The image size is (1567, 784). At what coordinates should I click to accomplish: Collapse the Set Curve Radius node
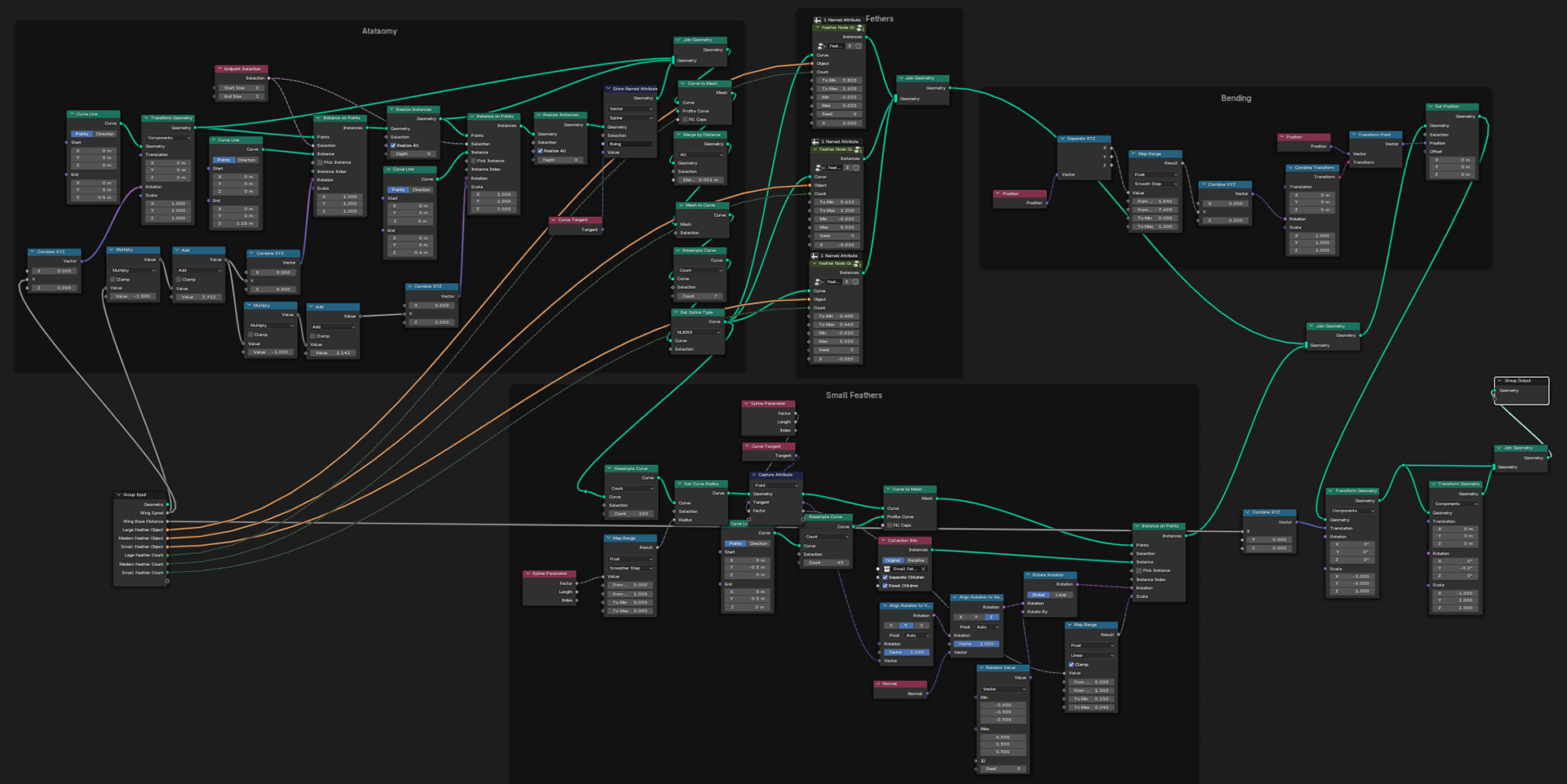coord(680,484)
